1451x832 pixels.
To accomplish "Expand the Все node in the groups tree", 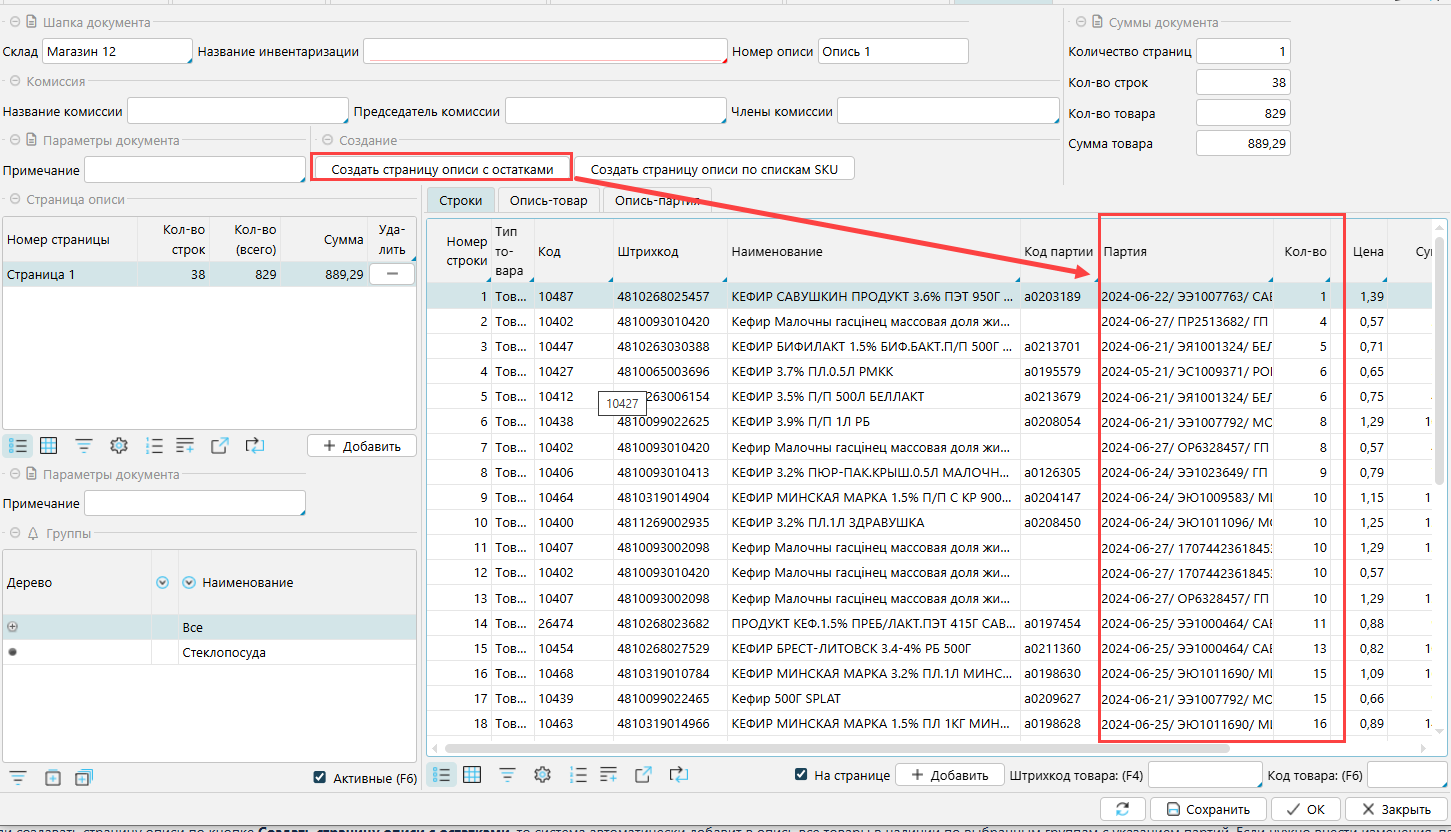I will [13, 627].
